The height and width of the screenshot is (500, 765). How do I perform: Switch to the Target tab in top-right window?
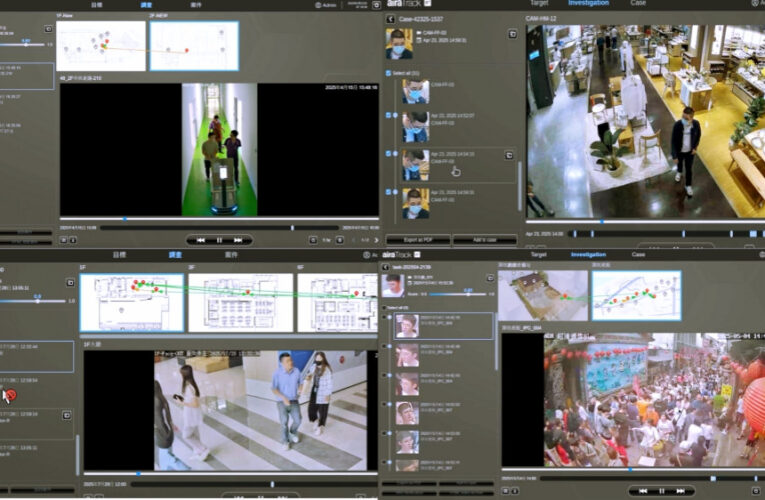(x=538, y=4)
